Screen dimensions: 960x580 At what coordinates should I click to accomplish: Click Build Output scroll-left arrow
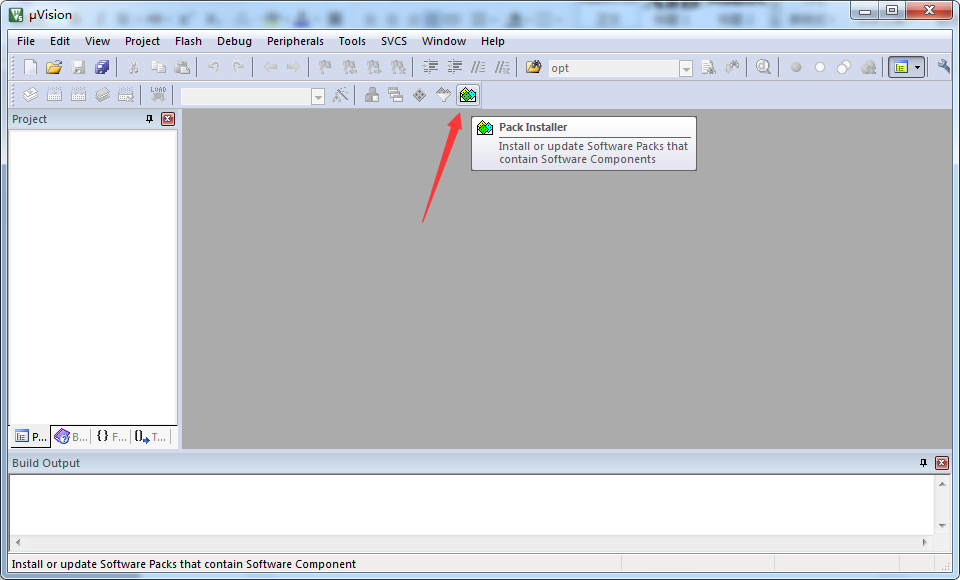18,542
